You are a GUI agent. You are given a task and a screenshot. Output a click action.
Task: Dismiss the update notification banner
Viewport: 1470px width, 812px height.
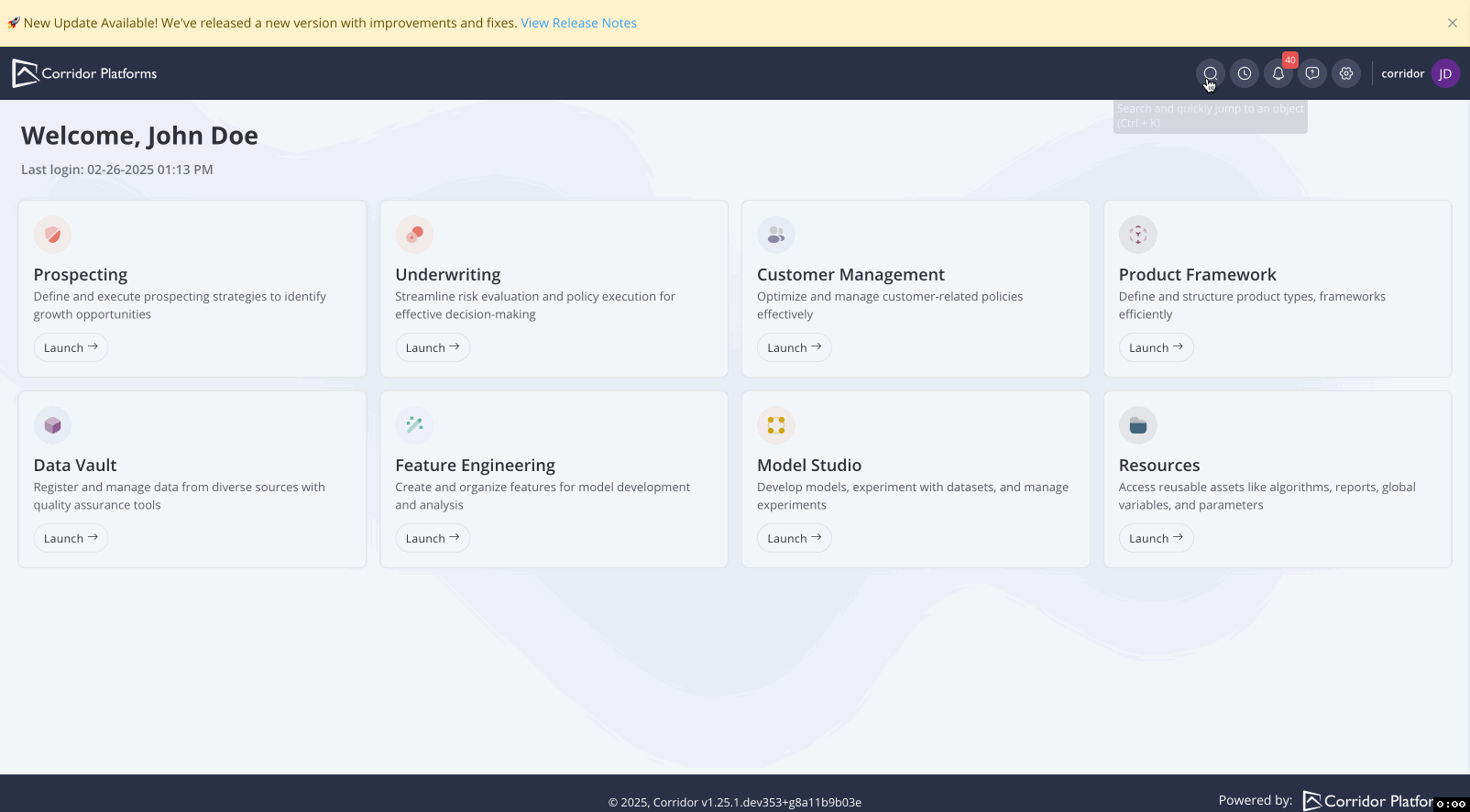coord(1452,23)
